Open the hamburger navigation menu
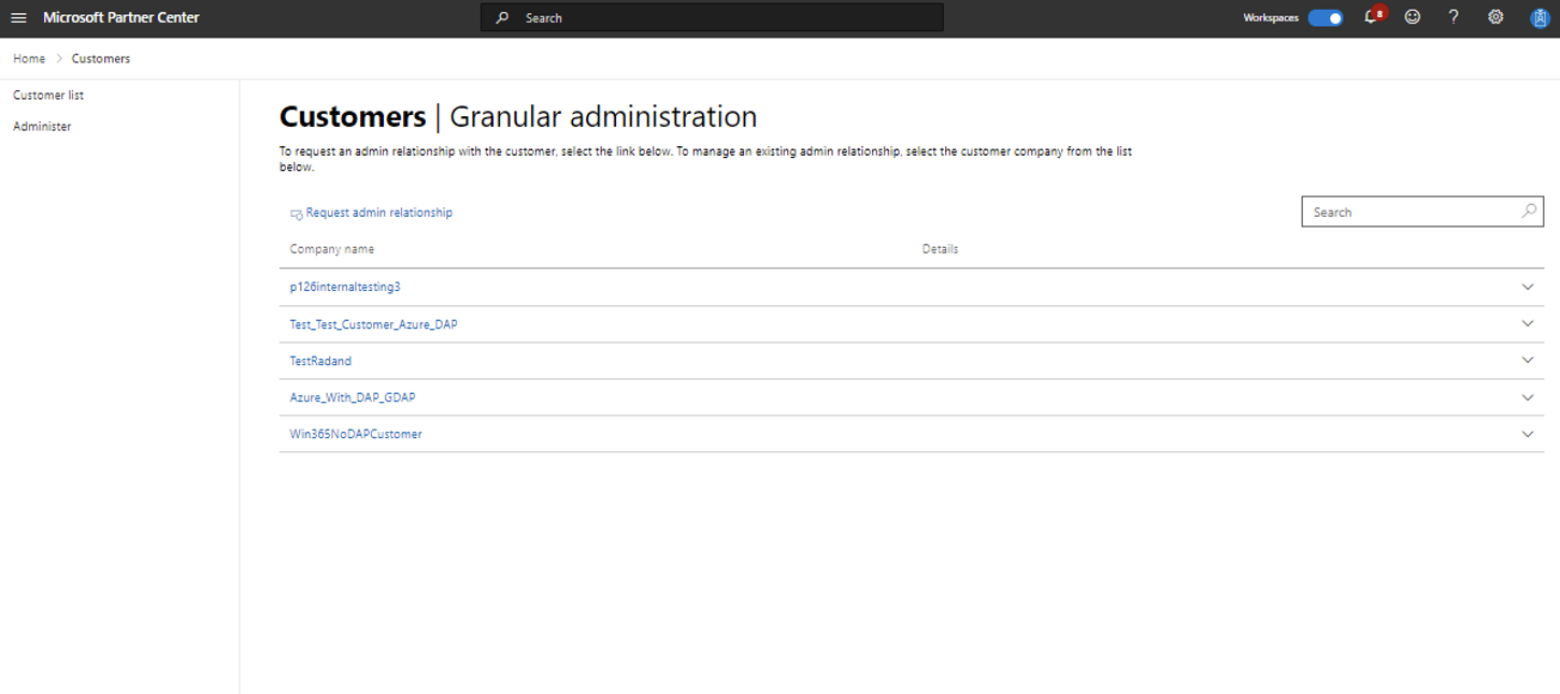Image resolution: width=1560 pixels, height=694 pixels. click(18, 17)
